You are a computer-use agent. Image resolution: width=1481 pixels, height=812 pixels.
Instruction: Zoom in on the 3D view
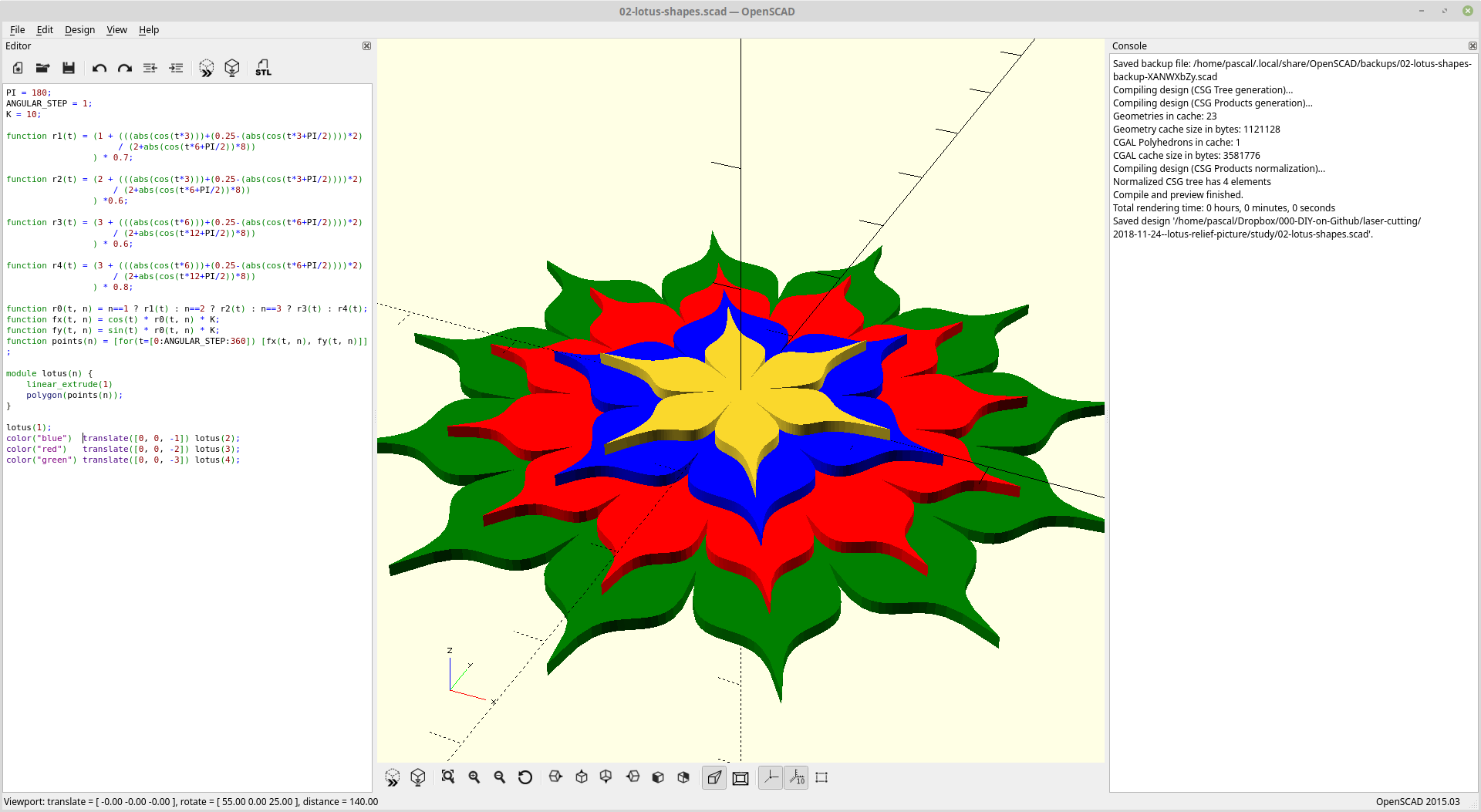tap(474, 777)
